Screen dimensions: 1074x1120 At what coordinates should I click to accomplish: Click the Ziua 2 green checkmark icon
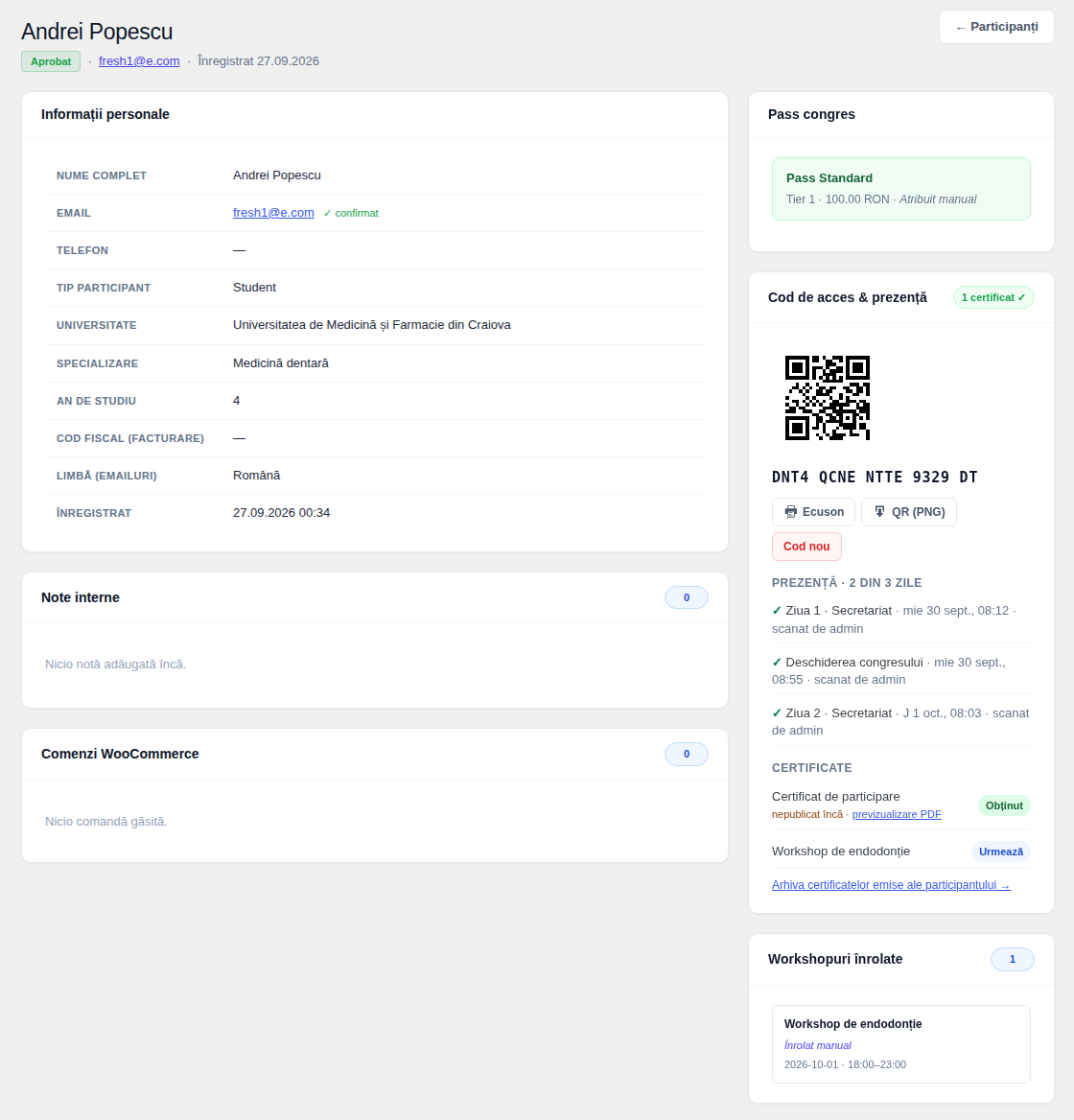tap(777, 712)
